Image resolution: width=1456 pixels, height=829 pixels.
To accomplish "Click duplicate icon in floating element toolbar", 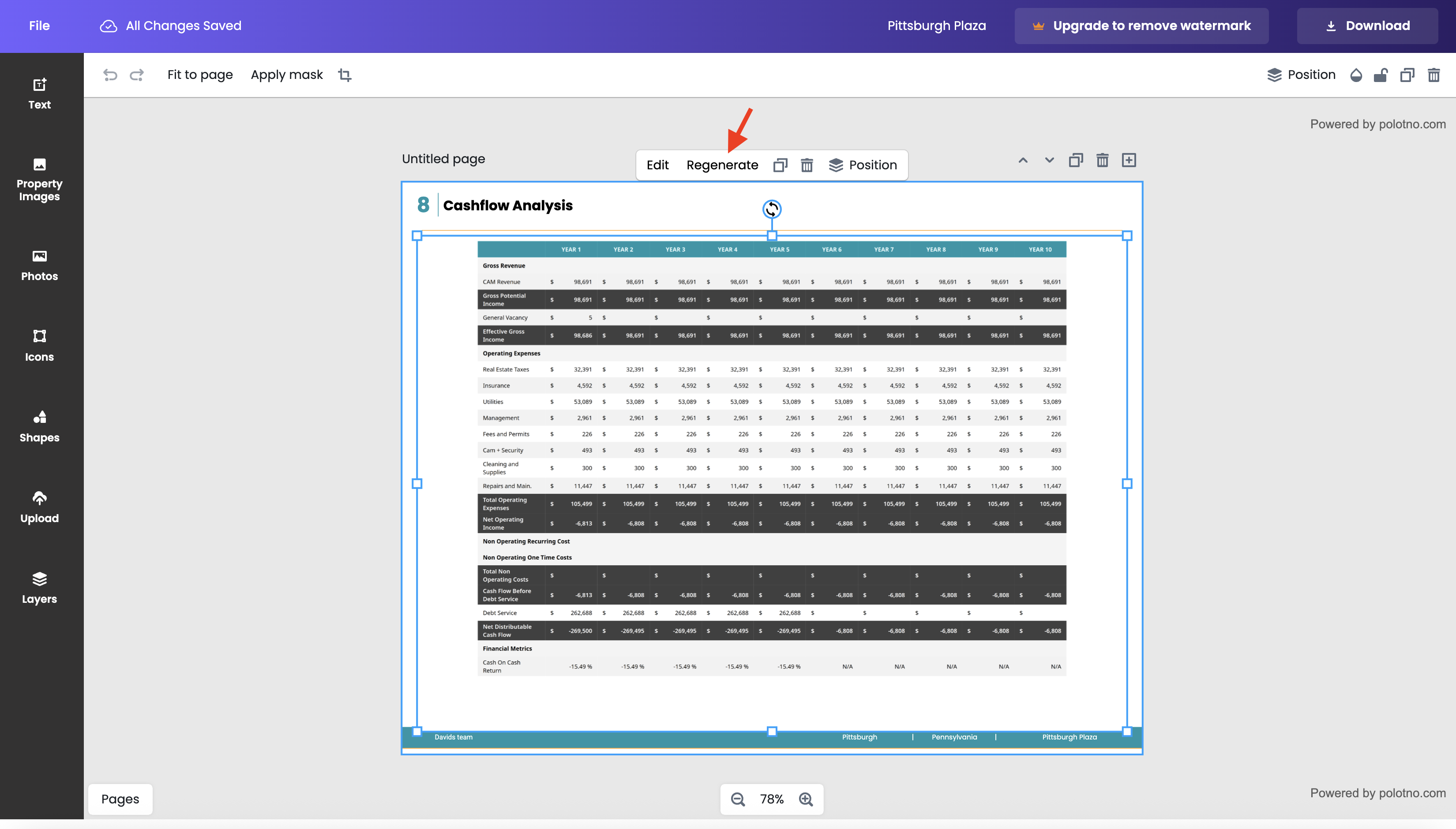I will point(780,165).
